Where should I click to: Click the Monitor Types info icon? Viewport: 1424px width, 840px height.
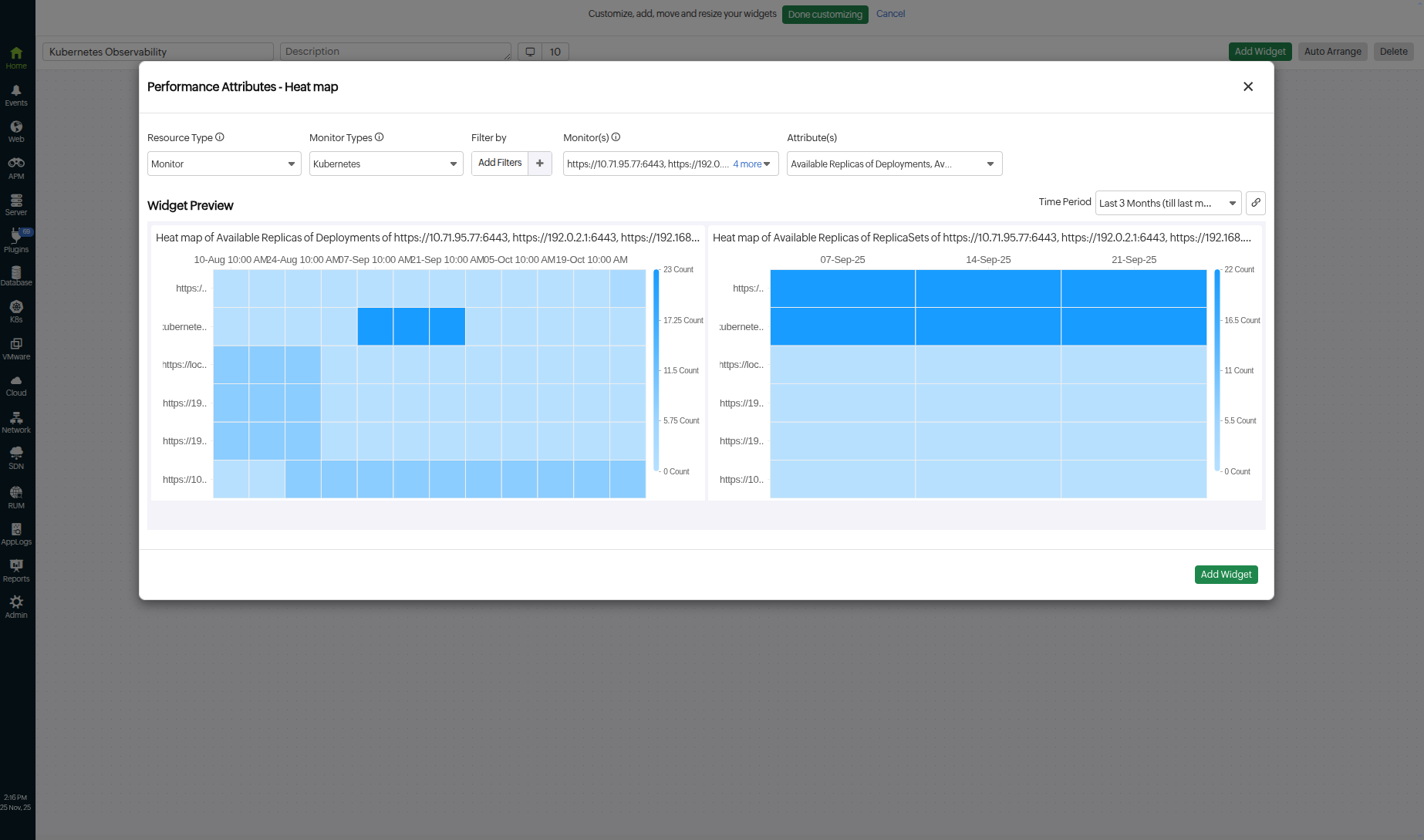click(379, 137)
